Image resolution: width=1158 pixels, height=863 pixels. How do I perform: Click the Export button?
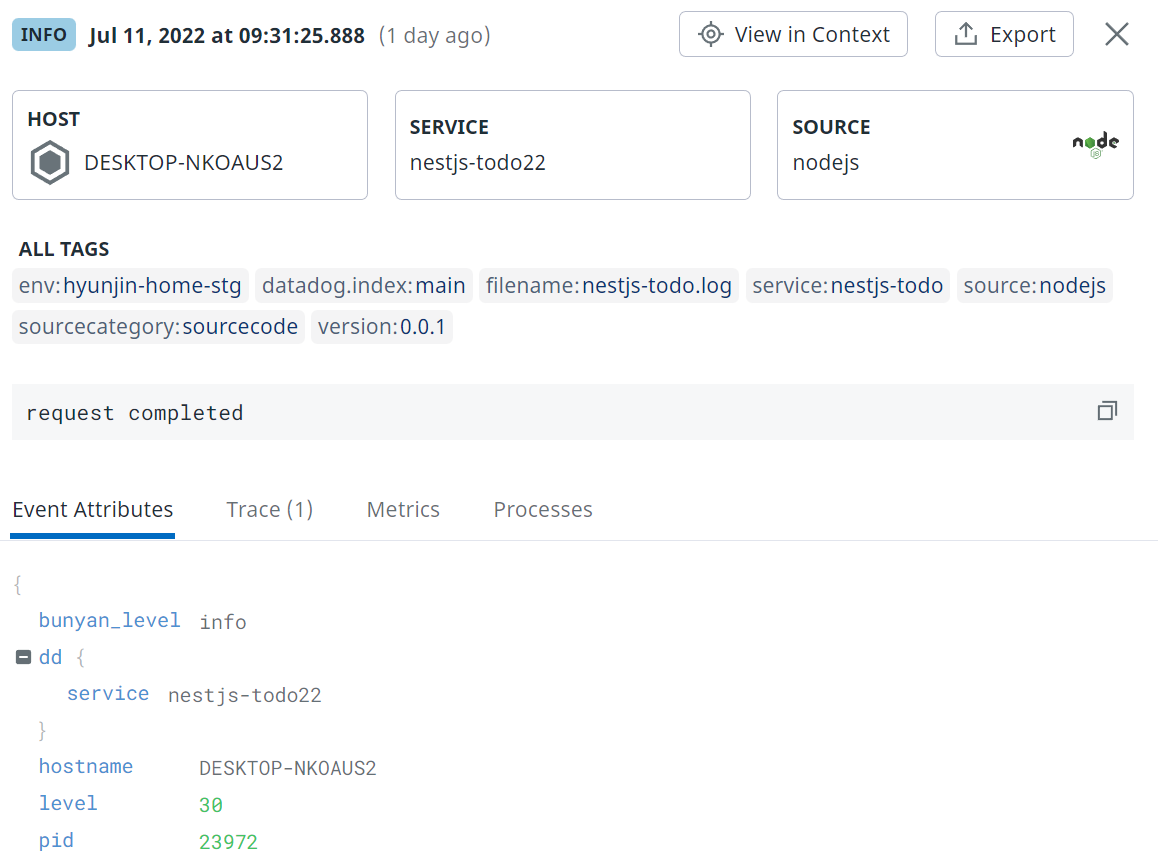1004,34
